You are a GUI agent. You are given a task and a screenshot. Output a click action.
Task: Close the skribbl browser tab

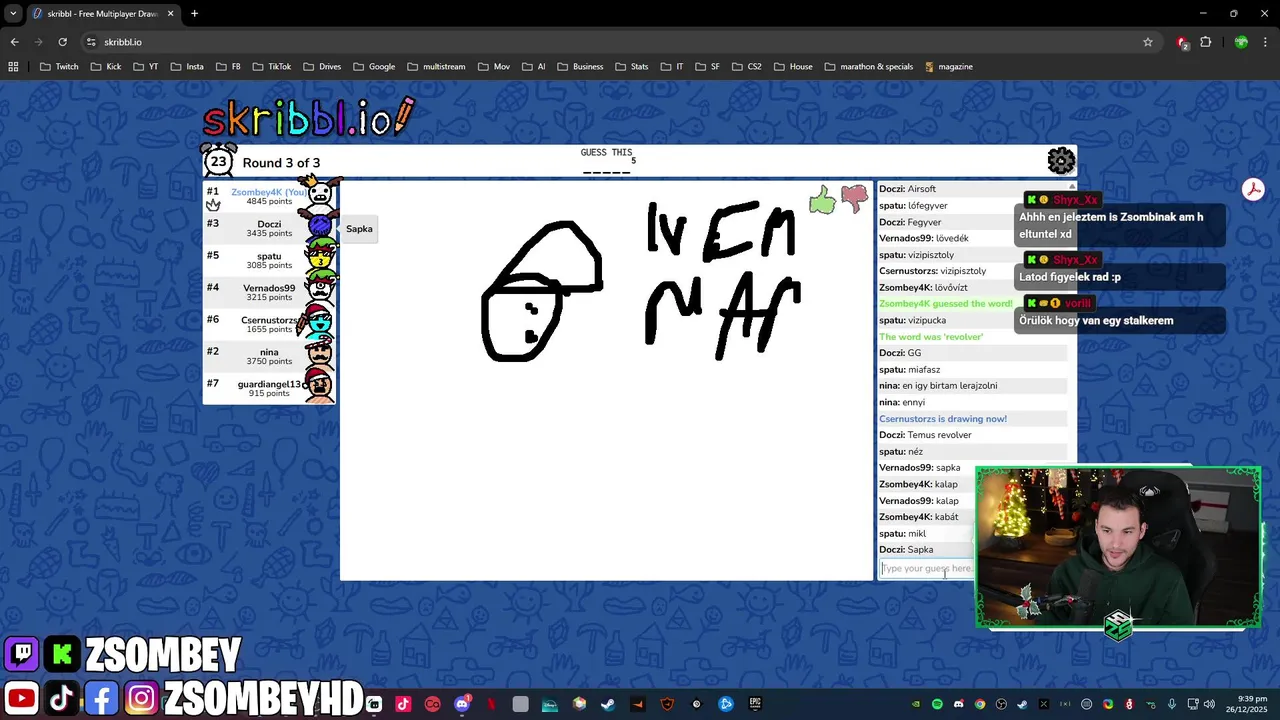point(171,14)
